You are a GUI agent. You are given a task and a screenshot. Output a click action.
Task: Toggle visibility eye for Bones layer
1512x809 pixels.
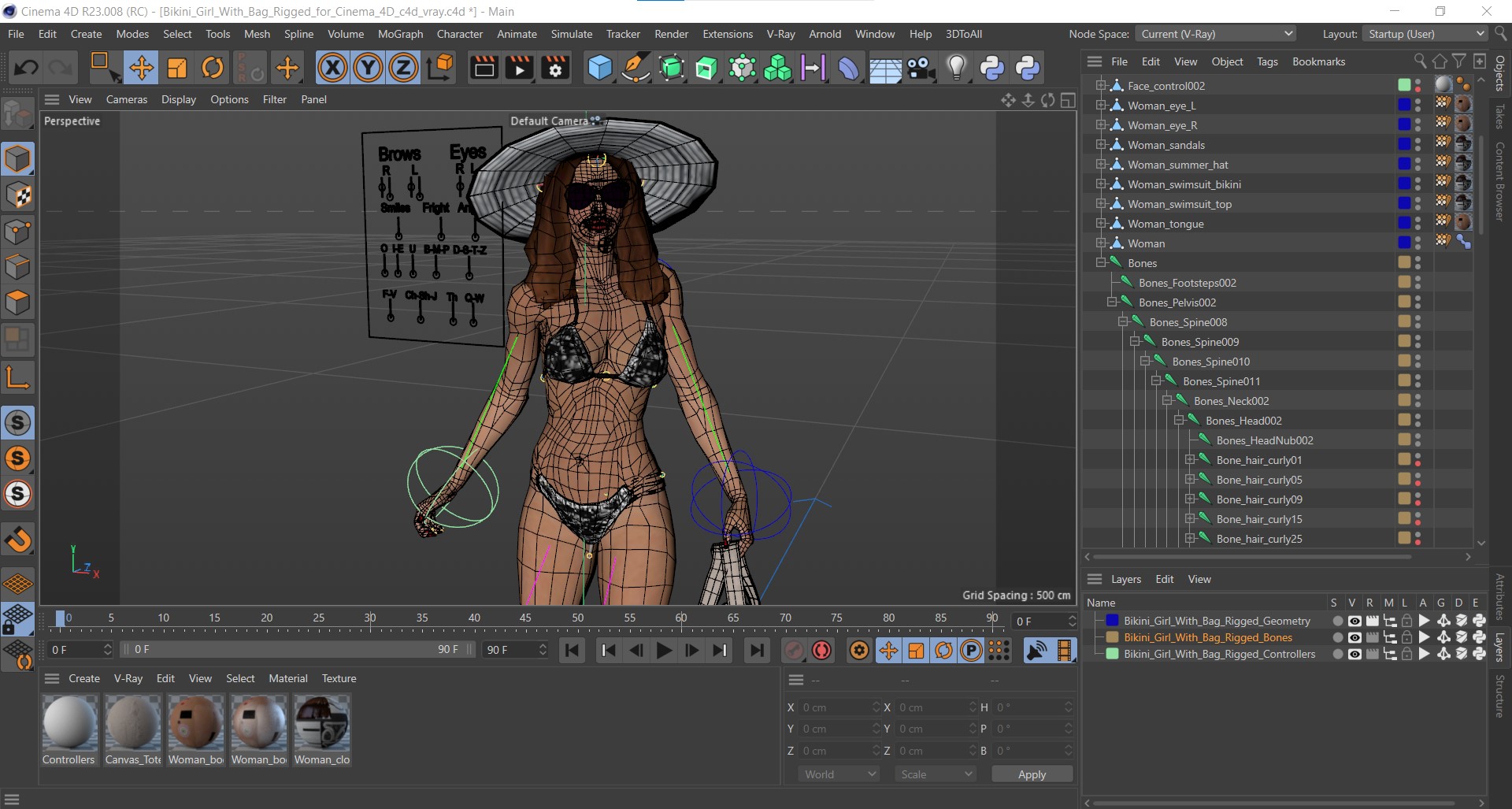[x=1354, y=637]
